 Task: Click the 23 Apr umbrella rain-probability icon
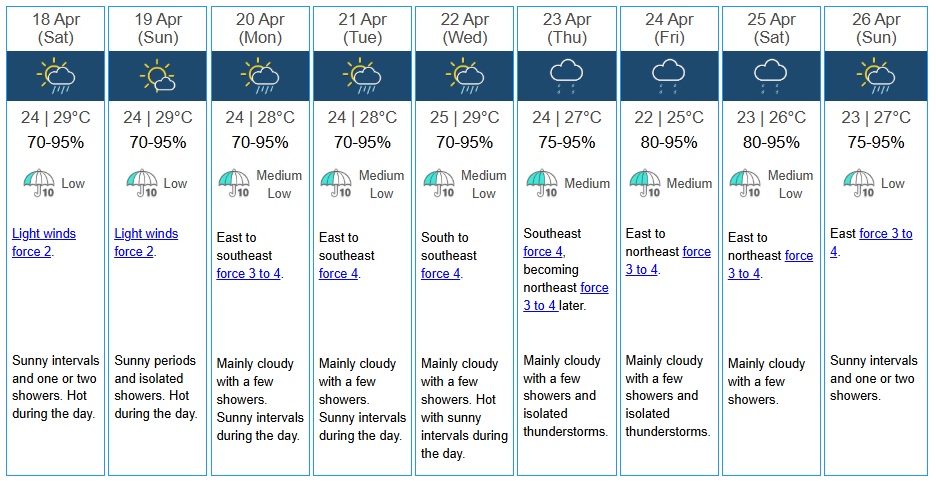pos(542,184)
